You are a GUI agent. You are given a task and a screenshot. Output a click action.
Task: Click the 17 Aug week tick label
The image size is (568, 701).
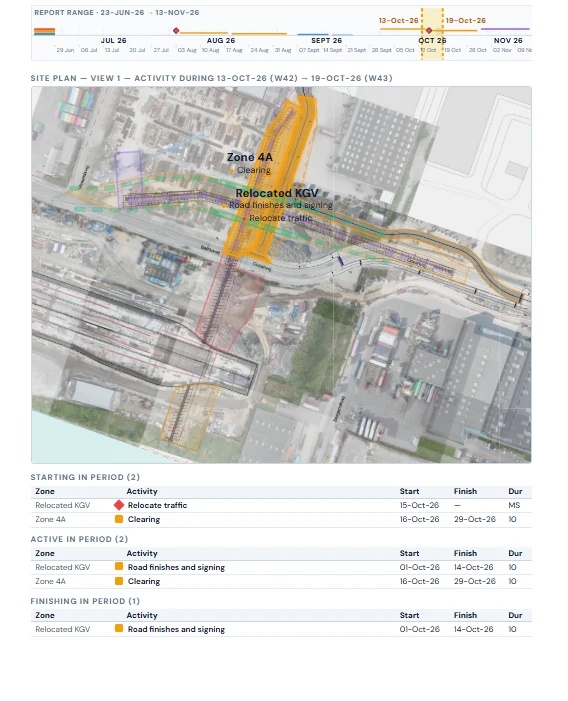tap(234, 50)
